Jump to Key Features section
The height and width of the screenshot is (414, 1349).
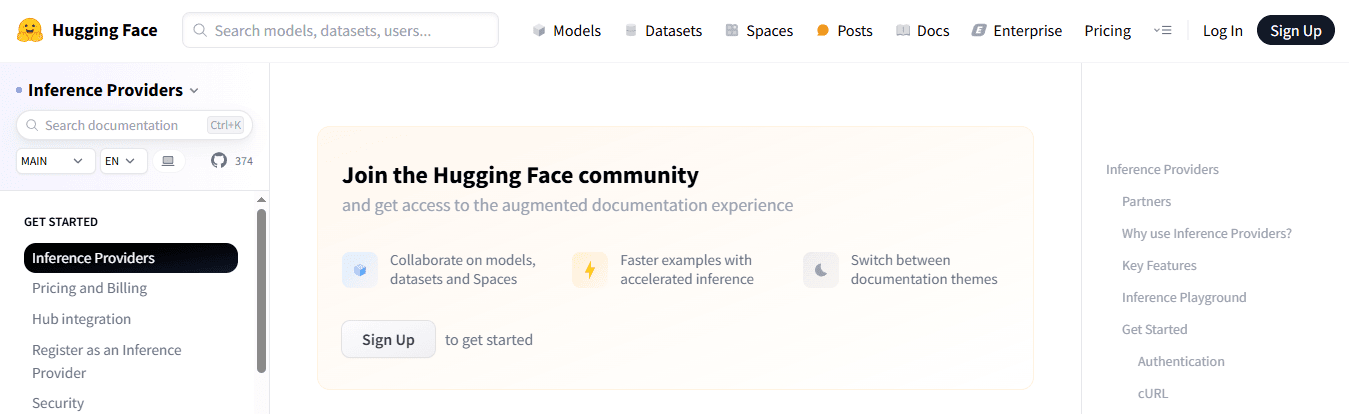(1159, 265)
